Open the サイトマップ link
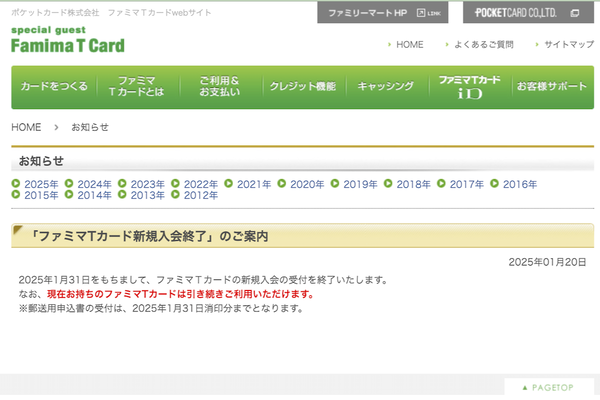Viewport: 600px width, 400px height. (x=569, y=45)
